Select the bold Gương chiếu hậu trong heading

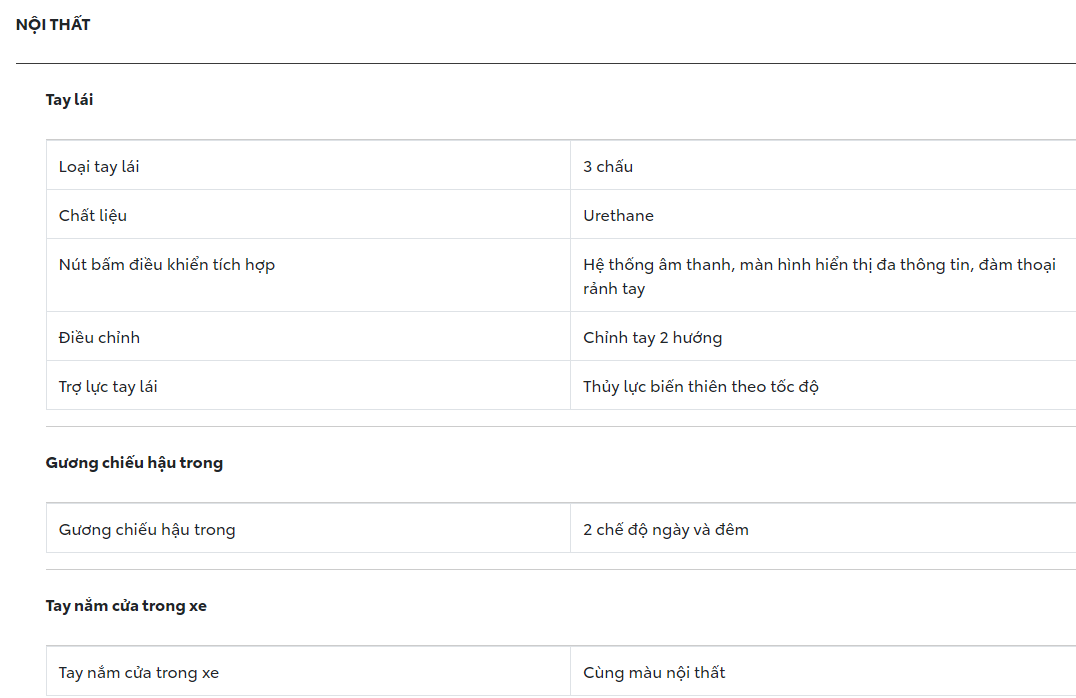coord(134,463)
